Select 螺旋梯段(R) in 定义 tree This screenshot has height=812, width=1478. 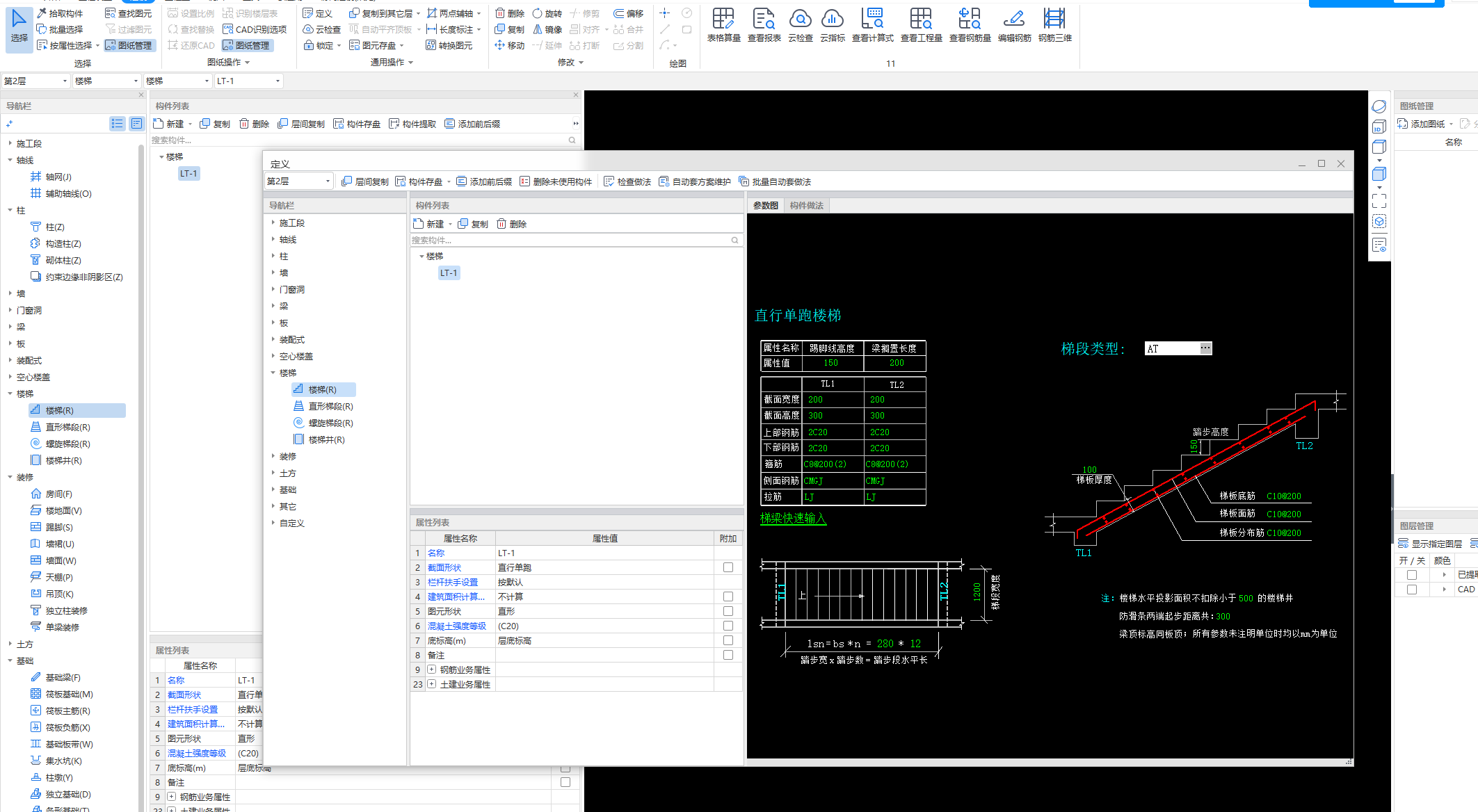click(323, 423)
